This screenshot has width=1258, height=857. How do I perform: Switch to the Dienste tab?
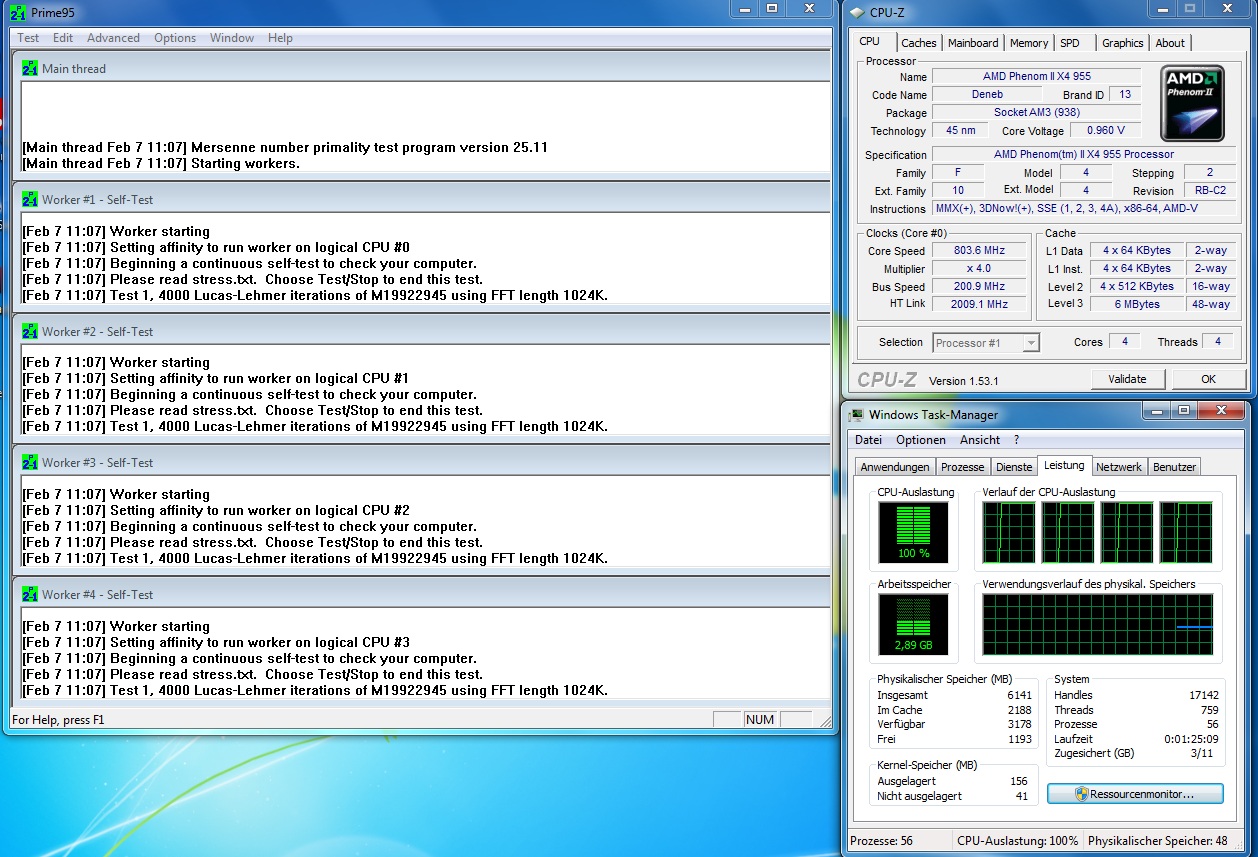pyautogui.click(x=1014, y=467)
